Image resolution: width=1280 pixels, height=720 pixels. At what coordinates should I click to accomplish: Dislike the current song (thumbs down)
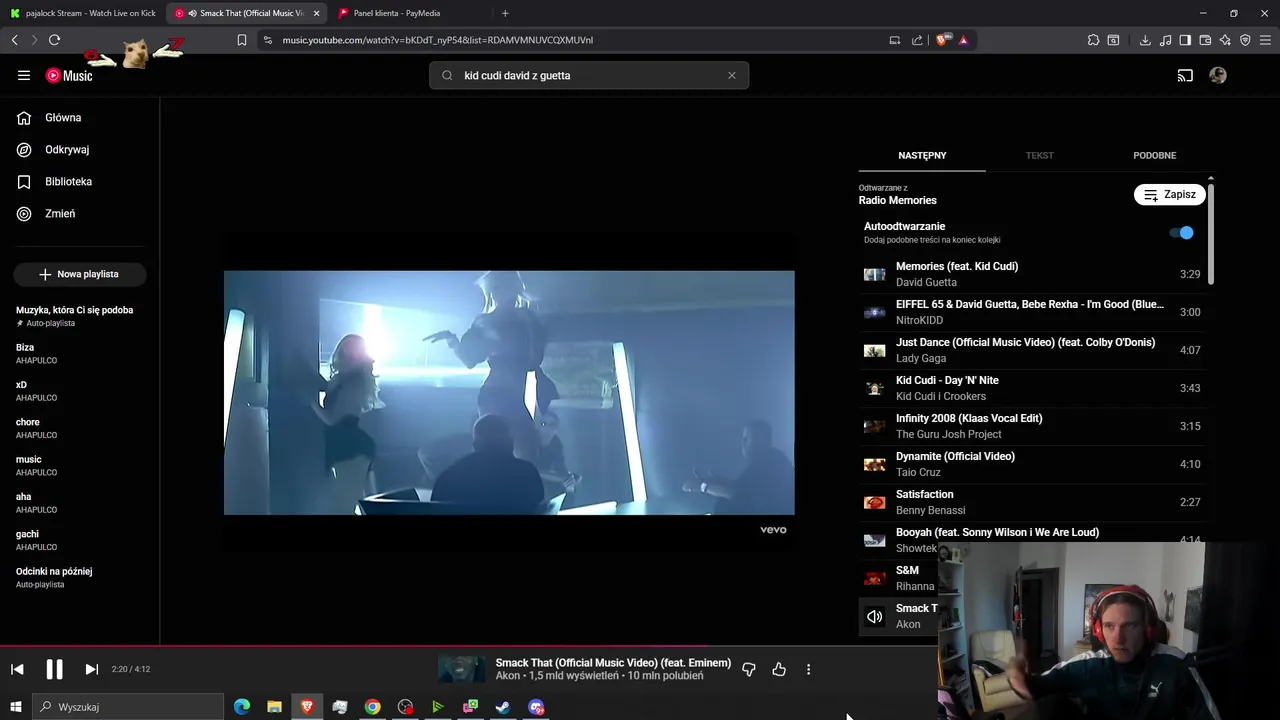pyautogui.click(x=749, y=669)
